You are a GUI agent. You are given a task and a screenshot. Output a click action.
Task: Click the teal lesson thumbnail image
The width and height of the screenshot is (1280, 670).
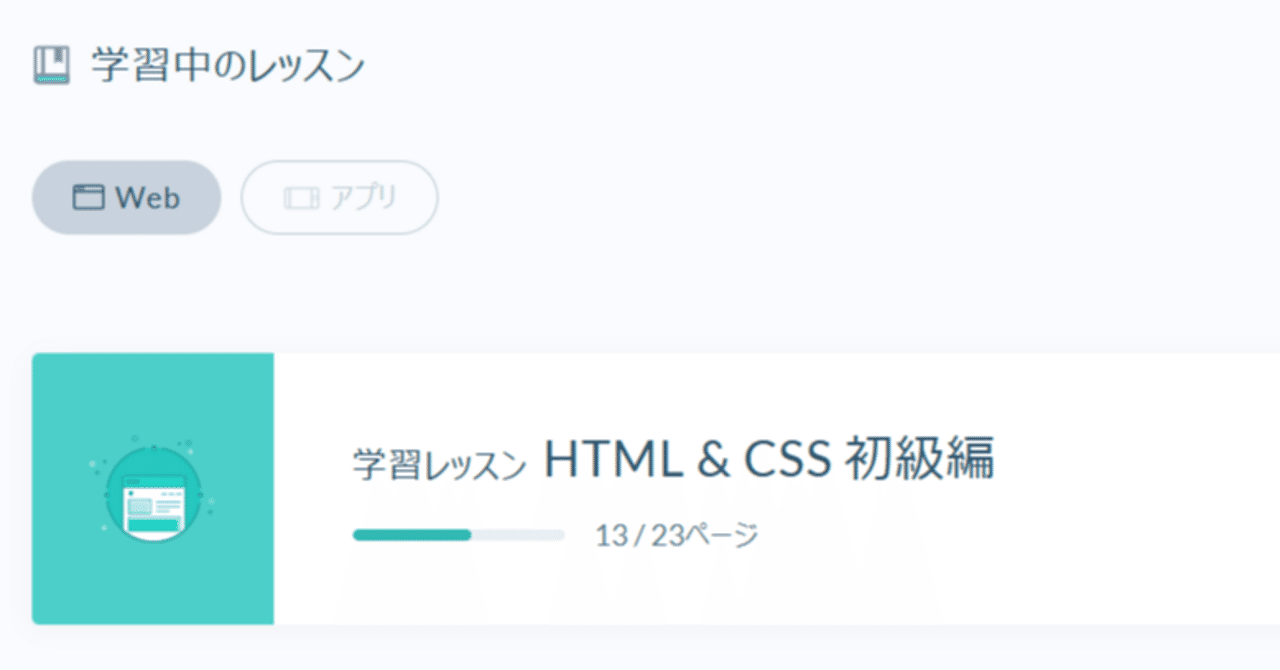click(152, 487)
